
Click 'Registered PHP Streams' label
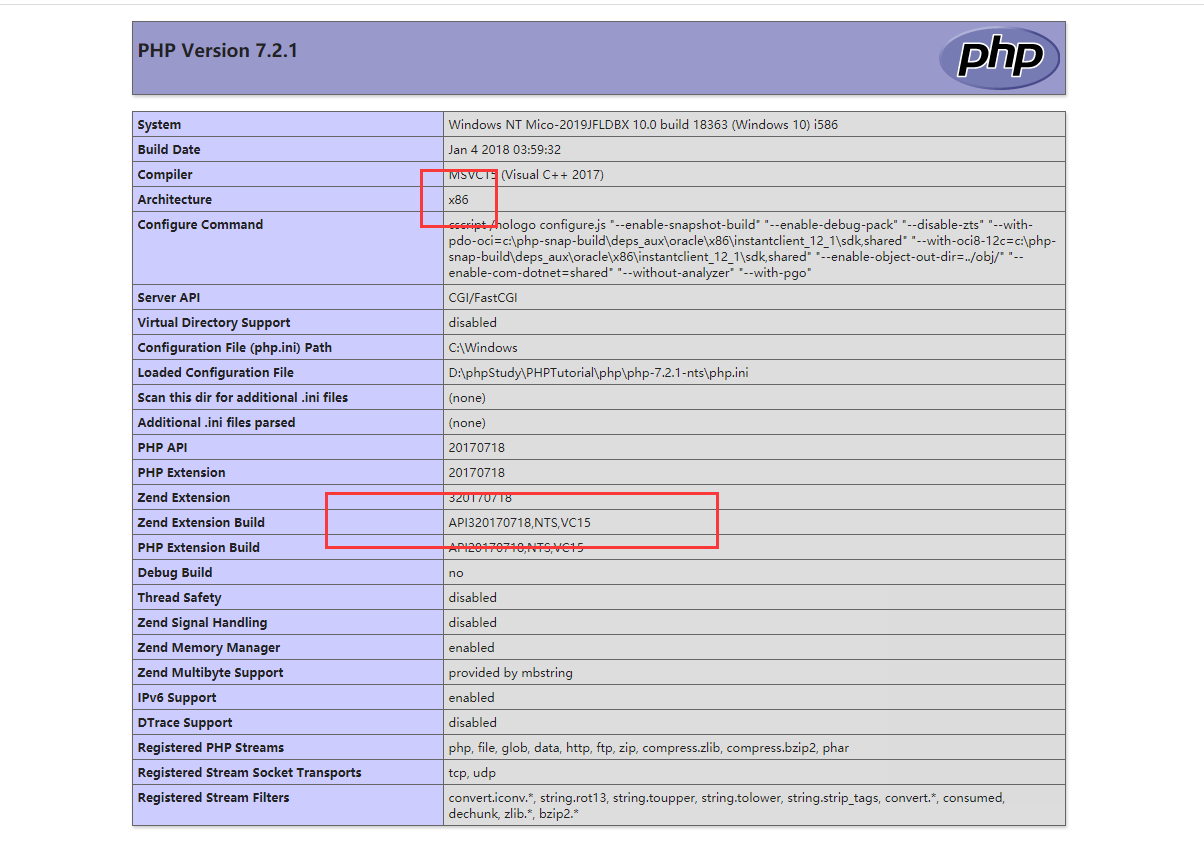(x=211, y=748)
